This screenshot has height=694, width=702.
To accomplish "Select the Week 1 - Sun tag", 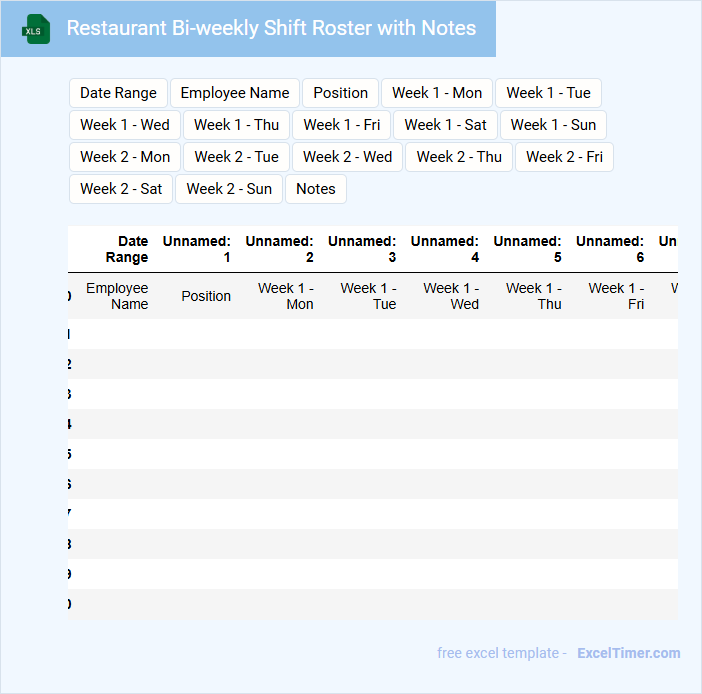I will [x=553, y=125].
